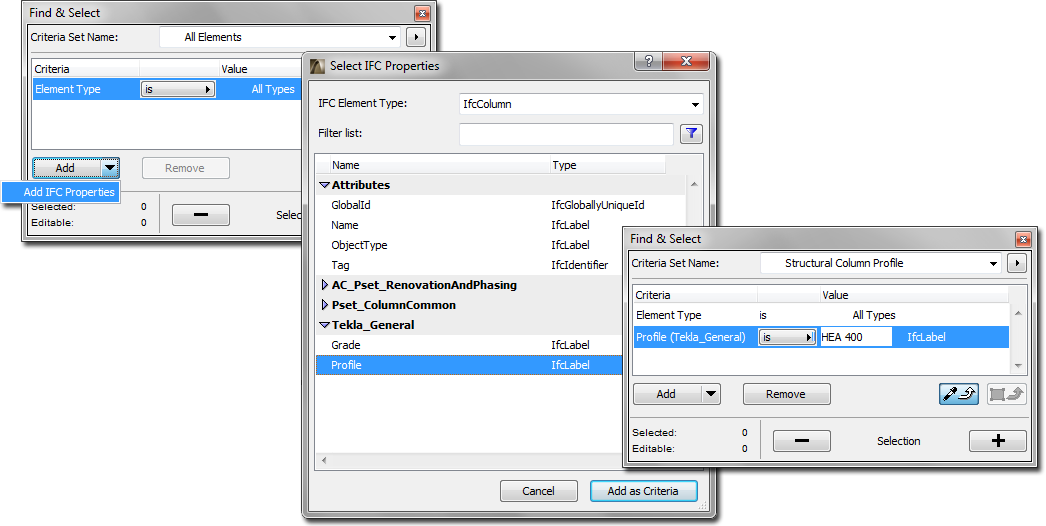Click the Add button in the right Find & Select
Screen dimensions: 1046x526
[668, 394]
